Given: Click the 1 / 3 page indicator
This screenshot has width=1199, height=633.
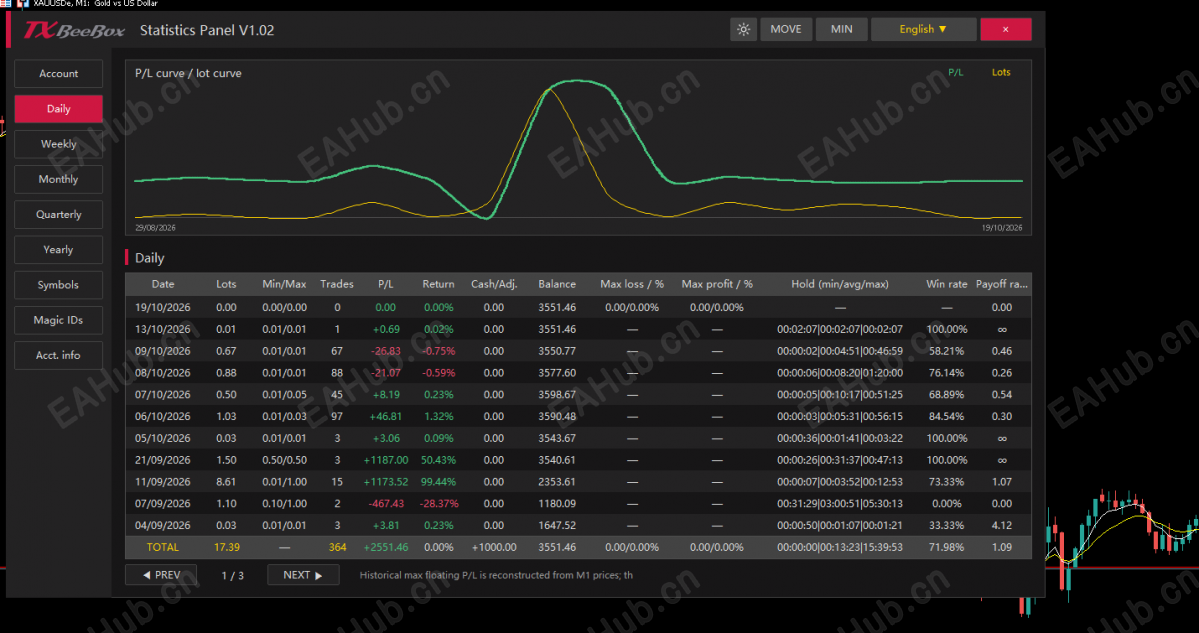Looking at the screenshot, I should [232, 575].
